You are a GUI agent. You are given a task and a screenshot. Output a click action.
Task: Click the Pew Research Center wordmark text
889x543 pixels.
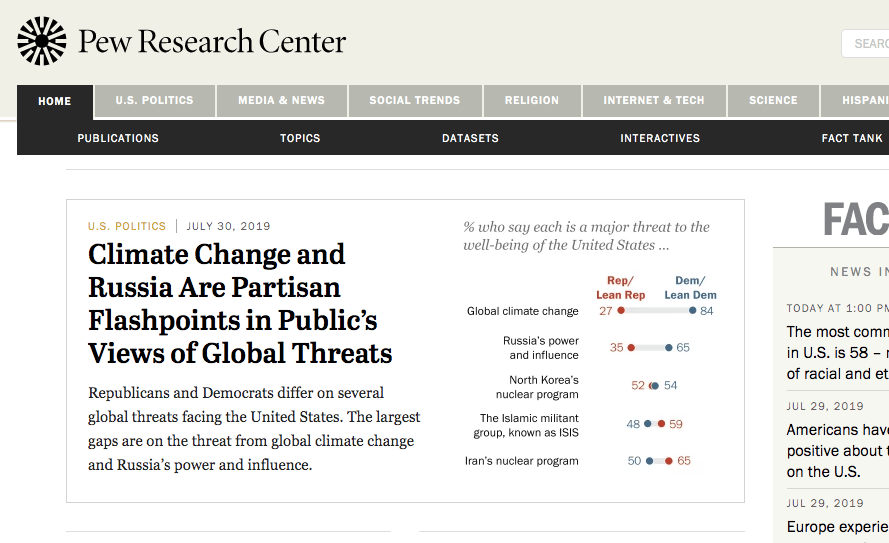(x=212, y=42)
